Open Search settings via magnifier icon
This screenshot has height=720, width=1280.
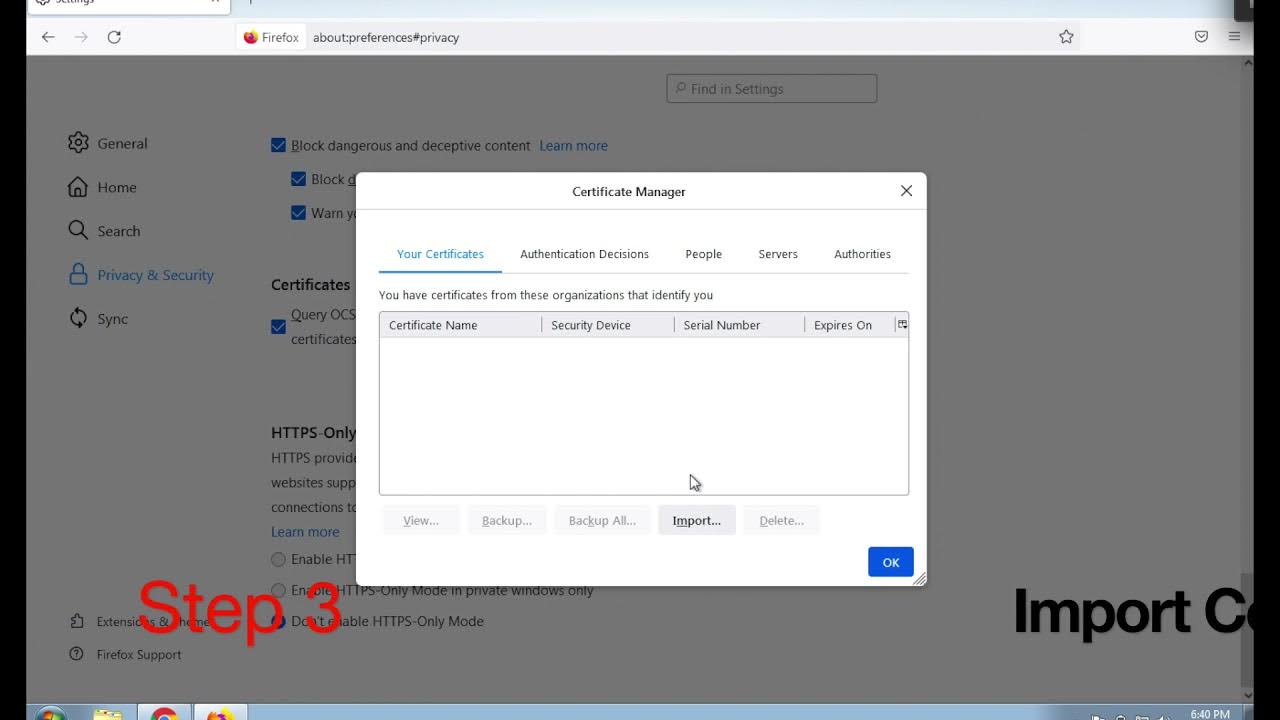tap(78, 231)
